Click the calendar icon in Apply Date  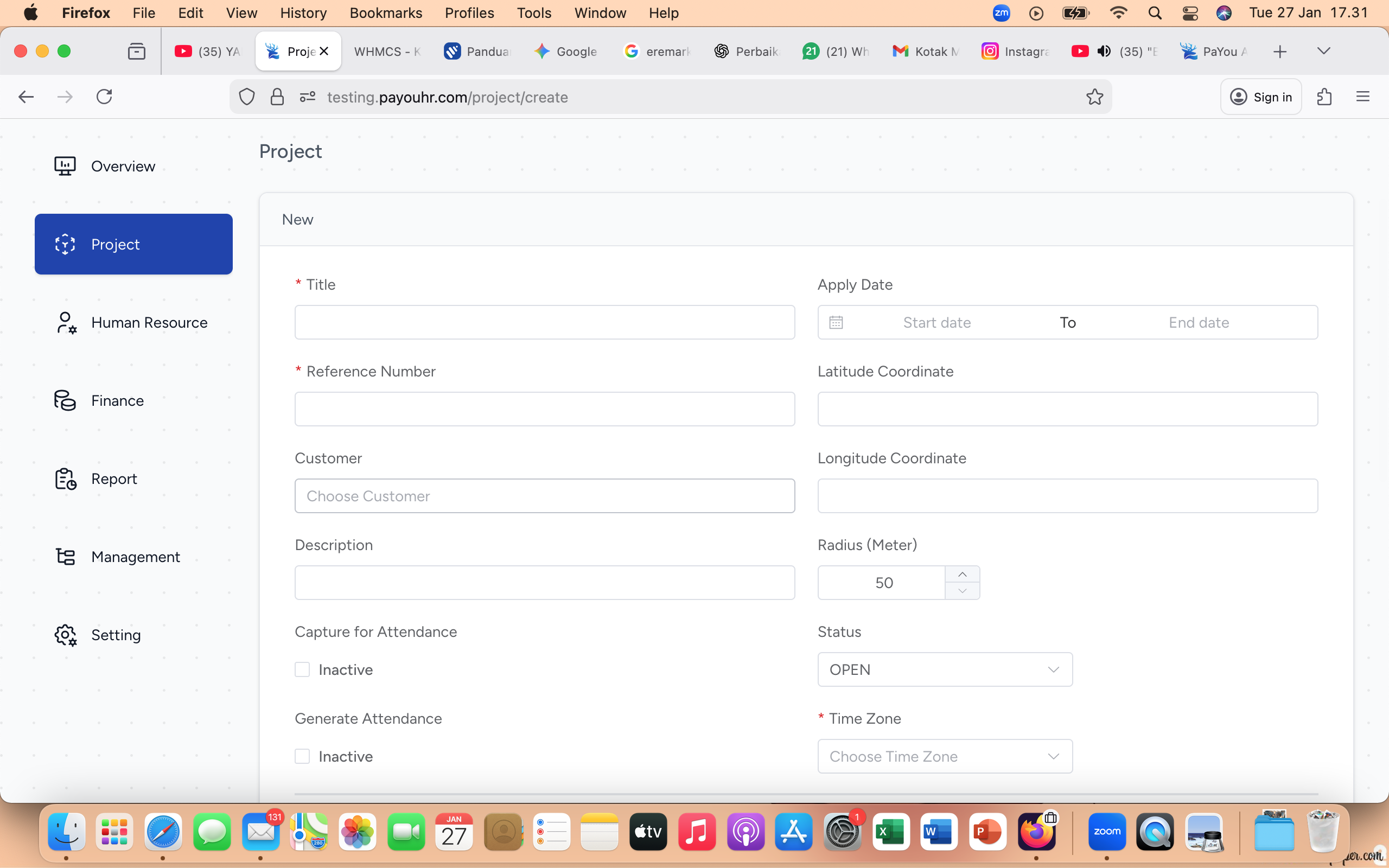point(836,323)
